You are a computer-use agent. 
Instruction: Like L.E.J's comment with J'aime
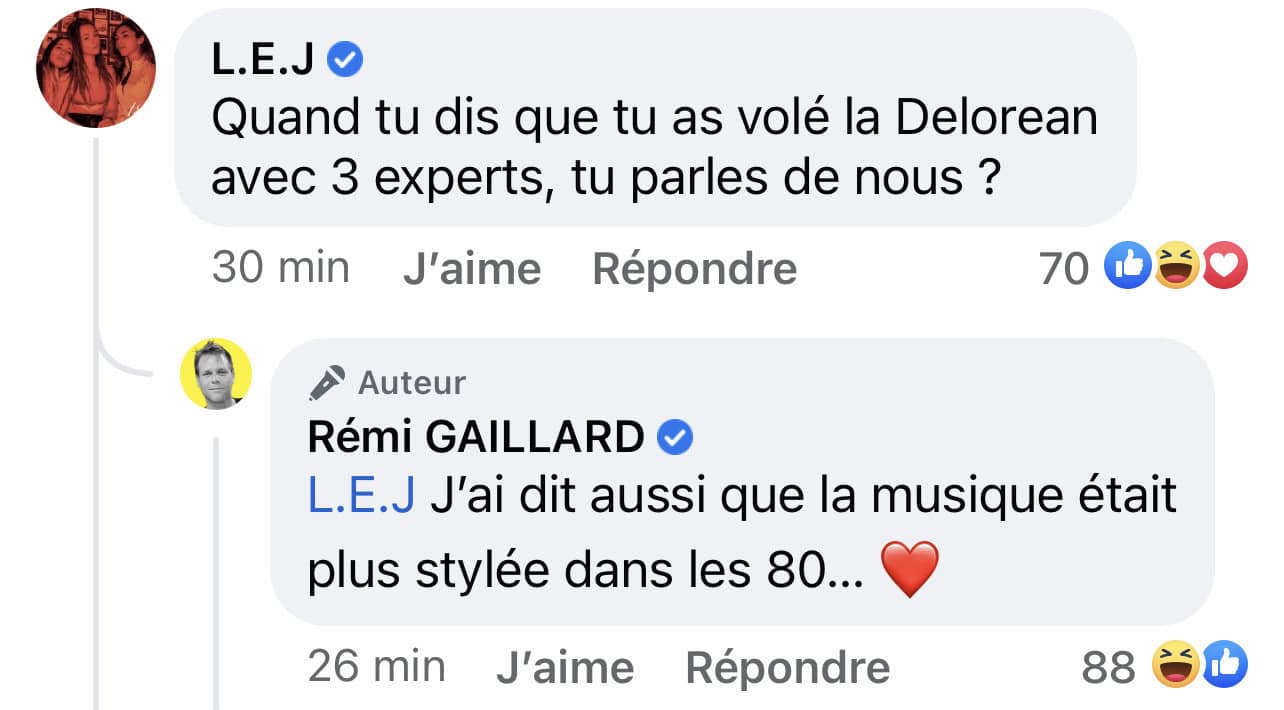[472, 269]
